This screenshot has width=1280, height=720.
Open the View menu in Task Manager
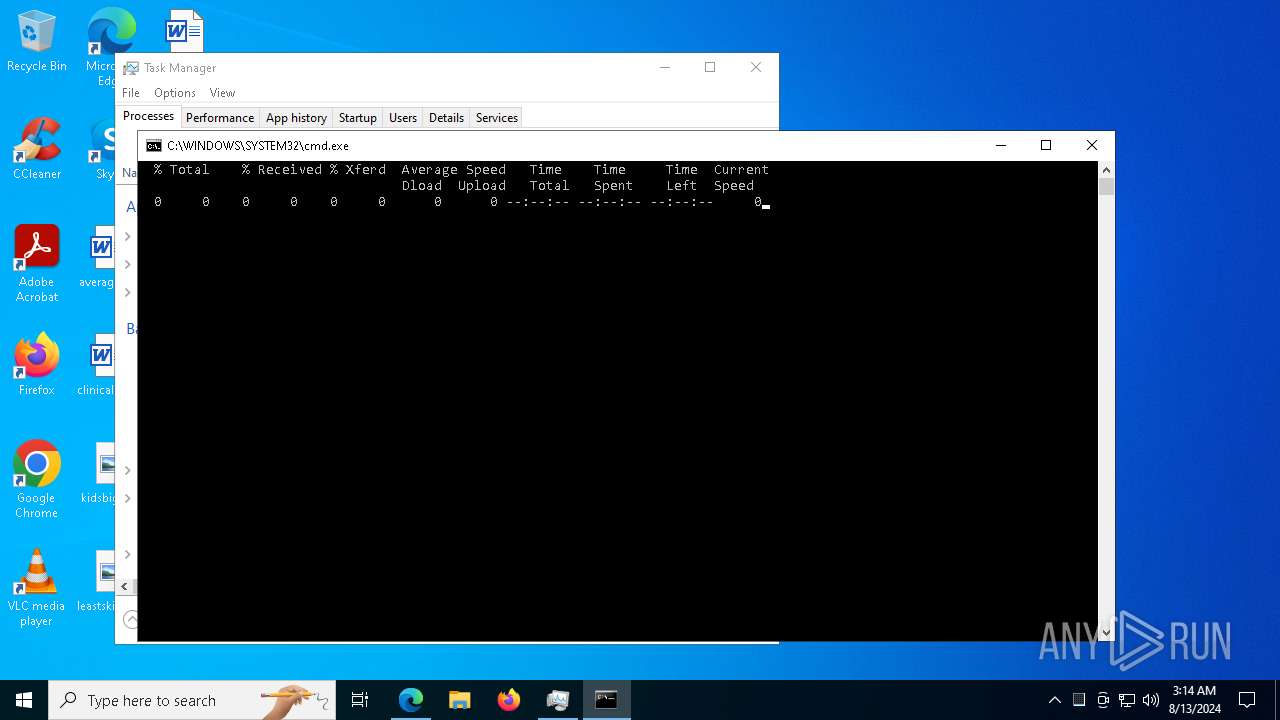[222, 93]
